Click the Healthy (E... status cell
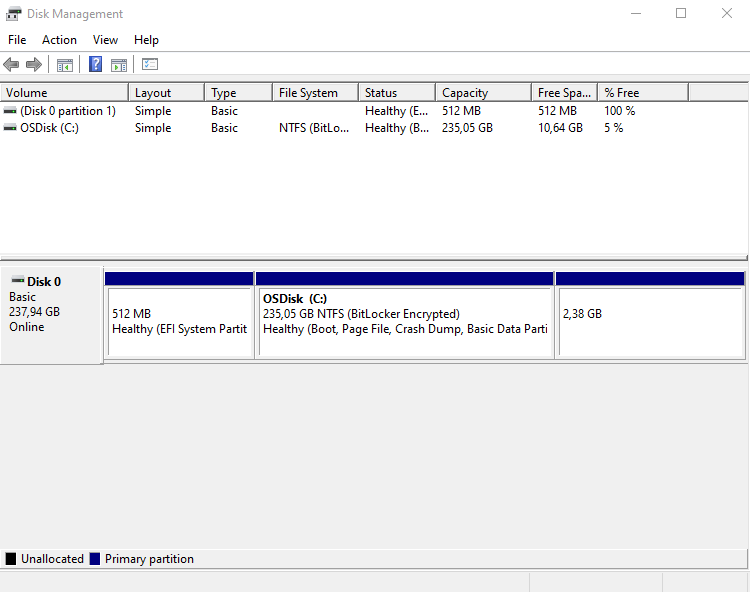This screenshot has height=592, width=750. click(x=397, y=110)
